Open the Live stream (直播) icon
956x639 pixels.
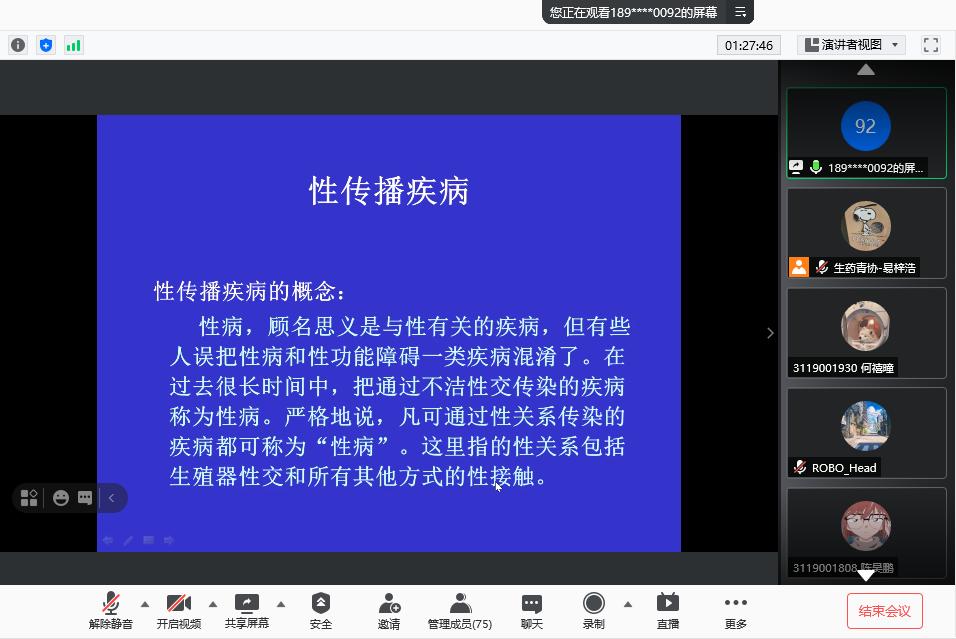pyautogui.click(x=667, y=610)
